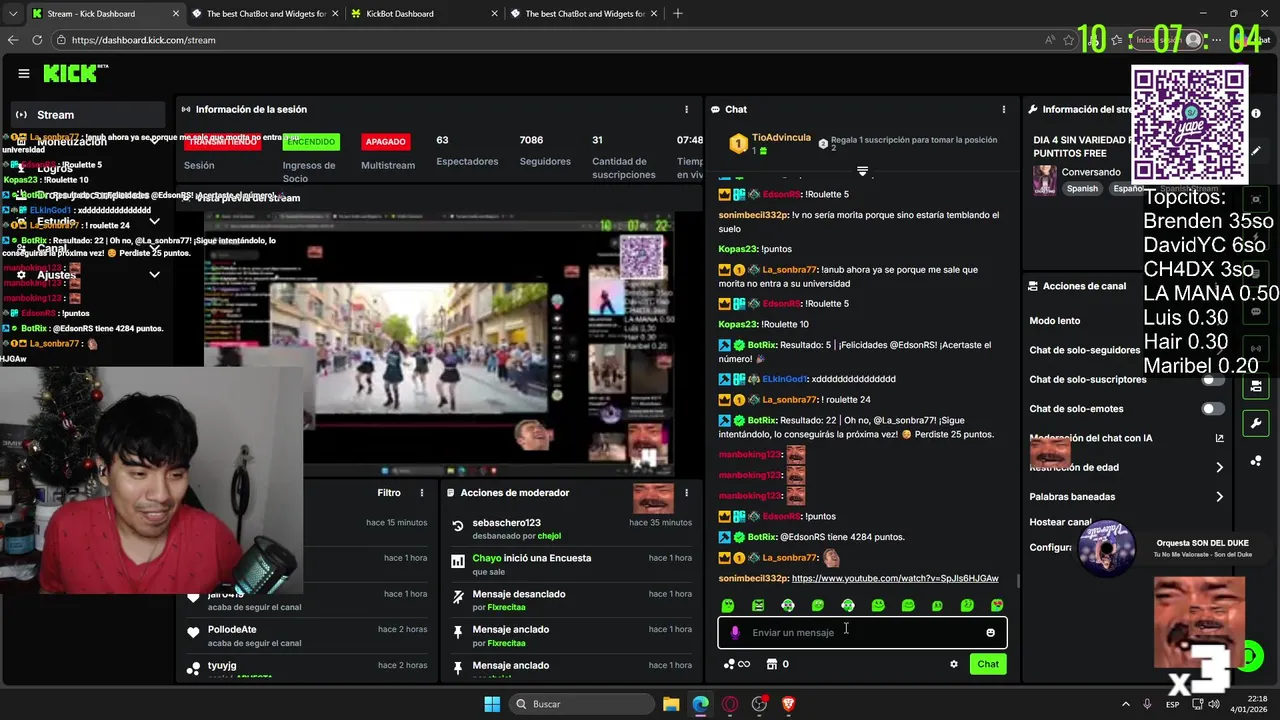Click the stream preview video thumbnail

440,345
